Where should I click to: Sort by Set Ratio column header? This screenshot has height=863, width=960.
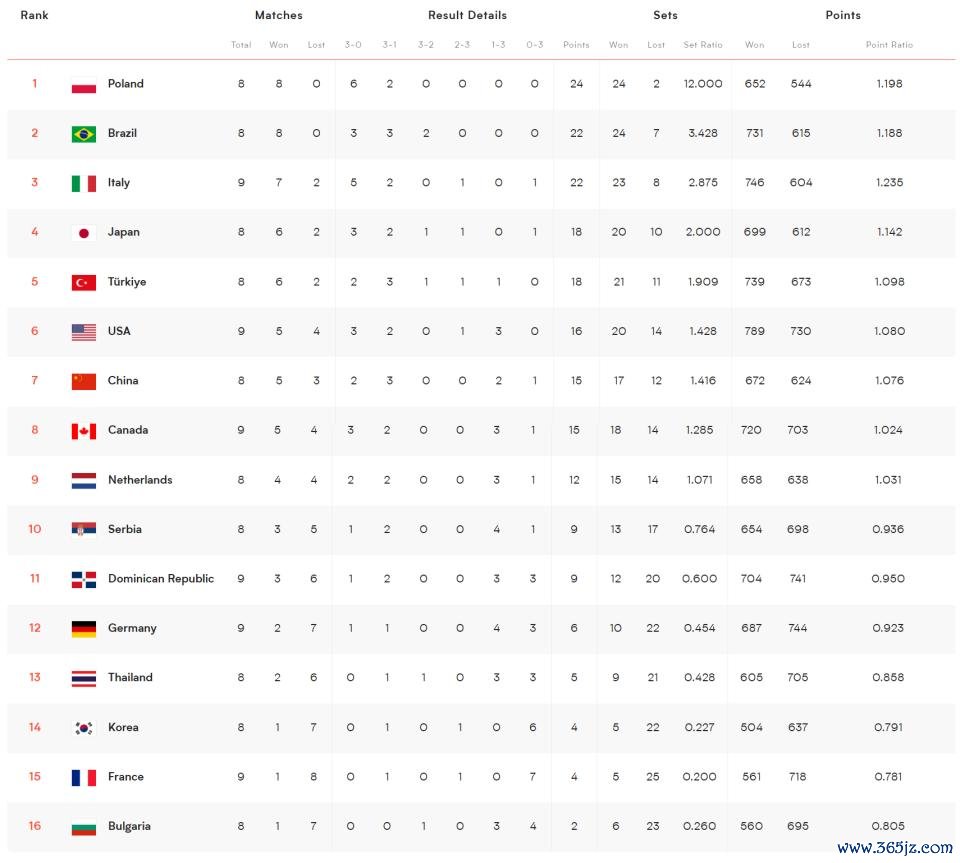[x=703, y=45]
